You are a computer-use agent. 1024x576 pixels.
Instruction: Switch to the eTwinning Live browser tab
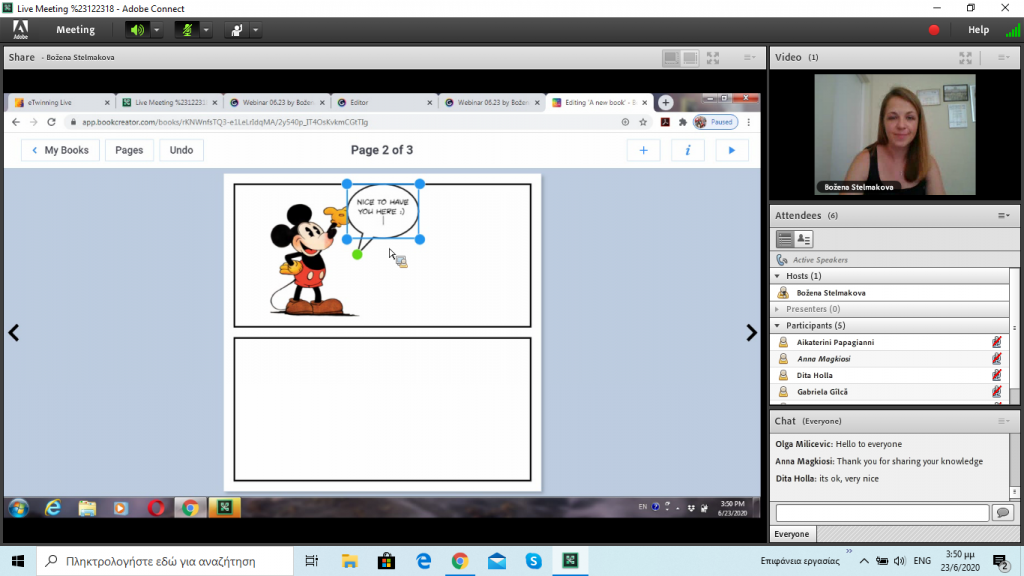[x=63, y=103]
